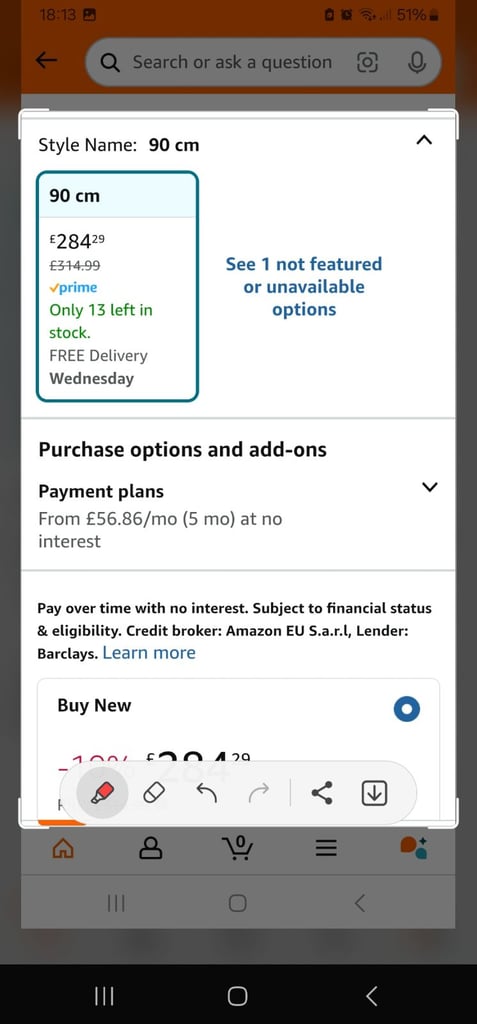Open See 1 not featured options link
The width and height of the screenshot is (477, 1024).
coord(304,287)
